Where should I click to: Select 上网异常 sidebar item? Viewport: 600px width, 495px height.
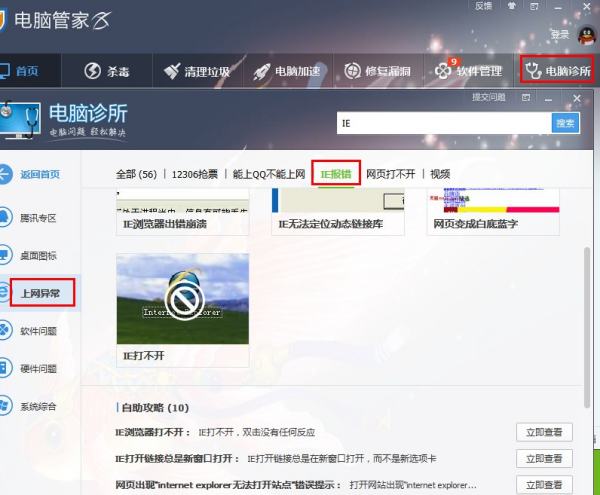tap(40, 293)
